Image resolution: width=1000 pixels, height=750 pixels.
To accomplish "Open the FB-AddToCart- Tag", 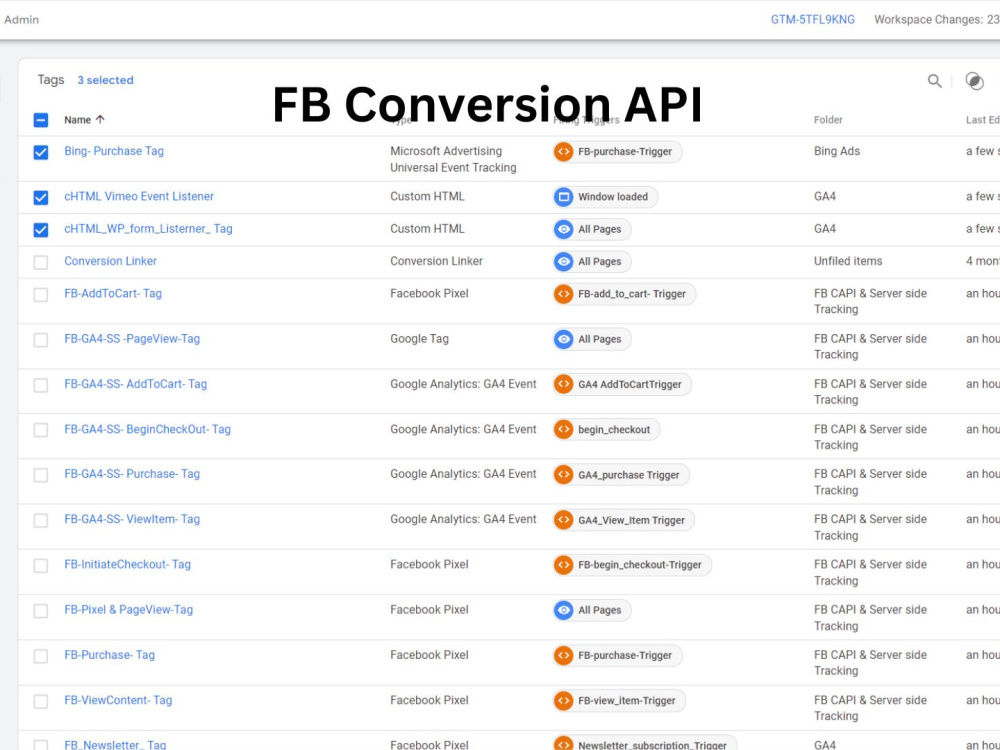I will tap(113, 293).
